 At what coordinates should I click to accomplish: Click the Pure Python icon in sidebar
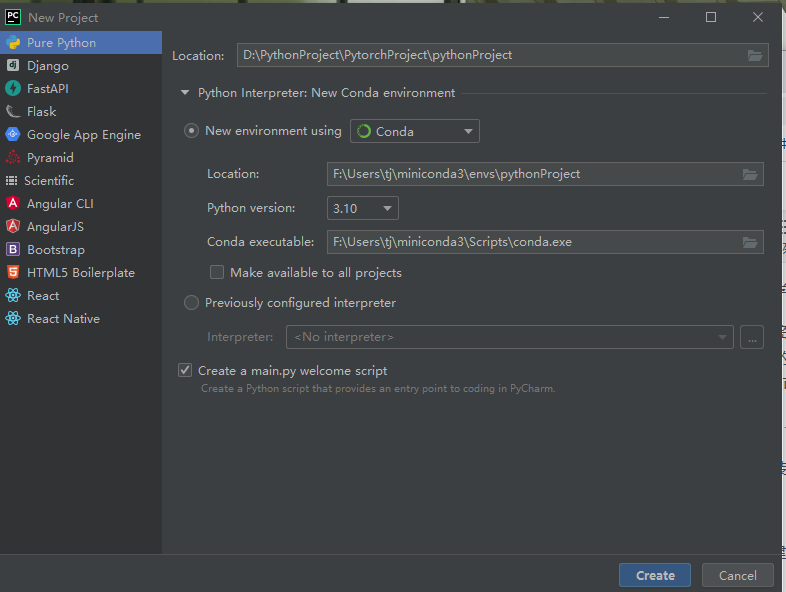click(13, 43)
